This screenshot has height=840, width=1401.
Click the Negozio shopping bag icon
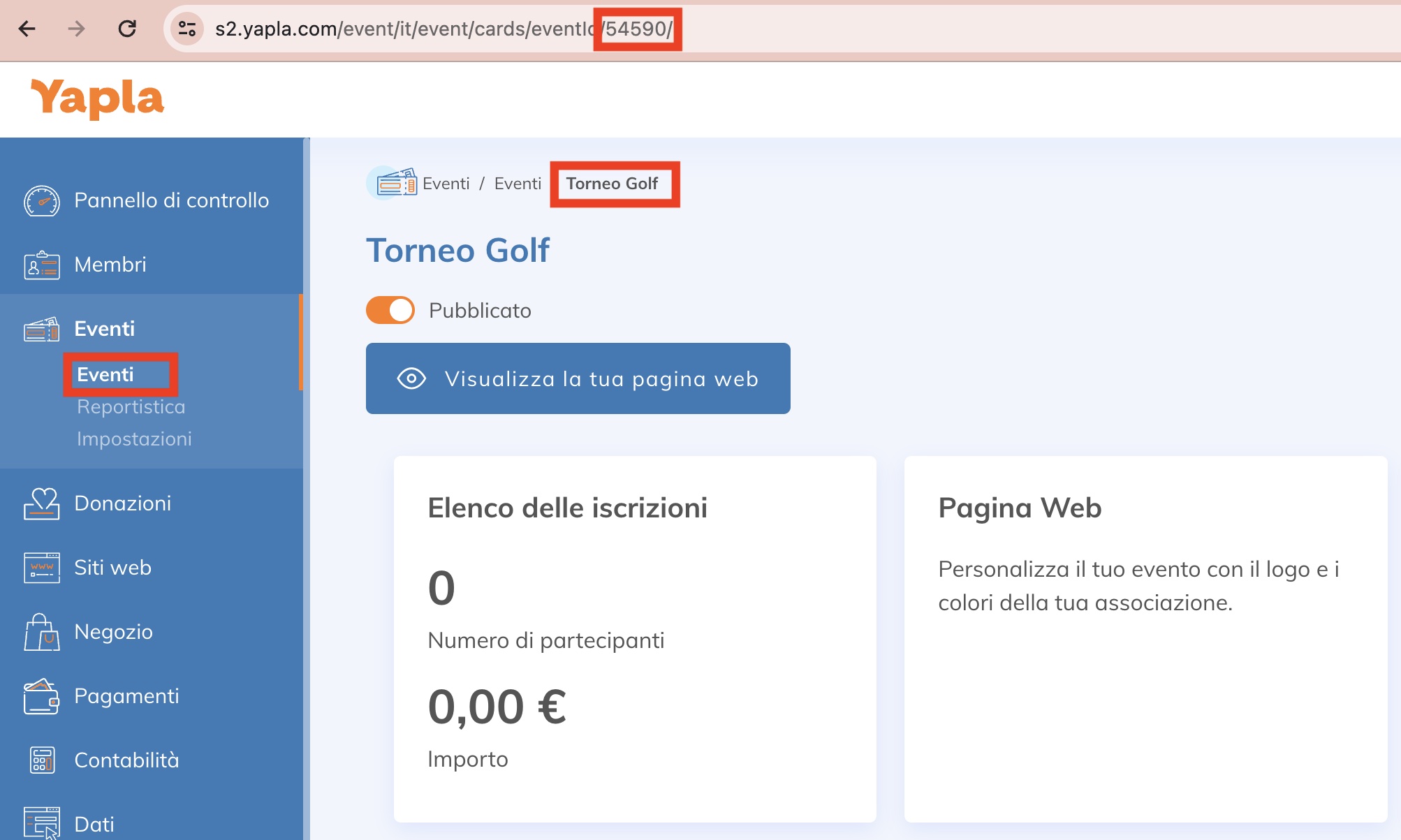click(42, 632)
